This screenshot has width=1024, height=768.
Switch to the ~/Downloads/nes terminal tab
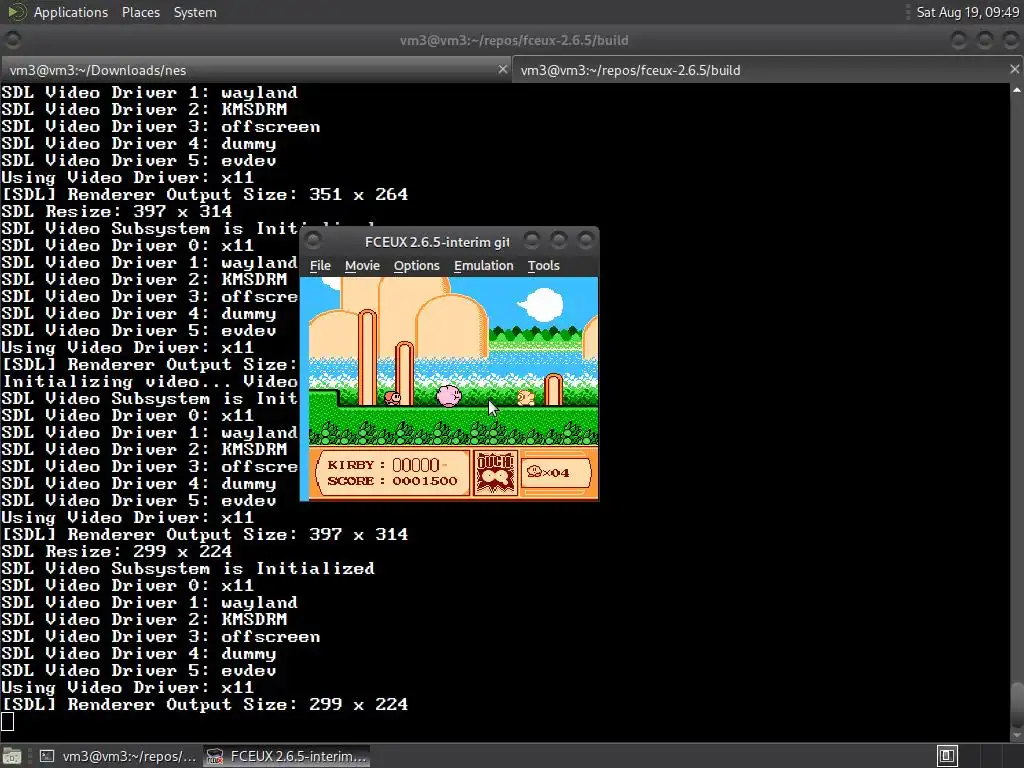[x=256, y=70]
